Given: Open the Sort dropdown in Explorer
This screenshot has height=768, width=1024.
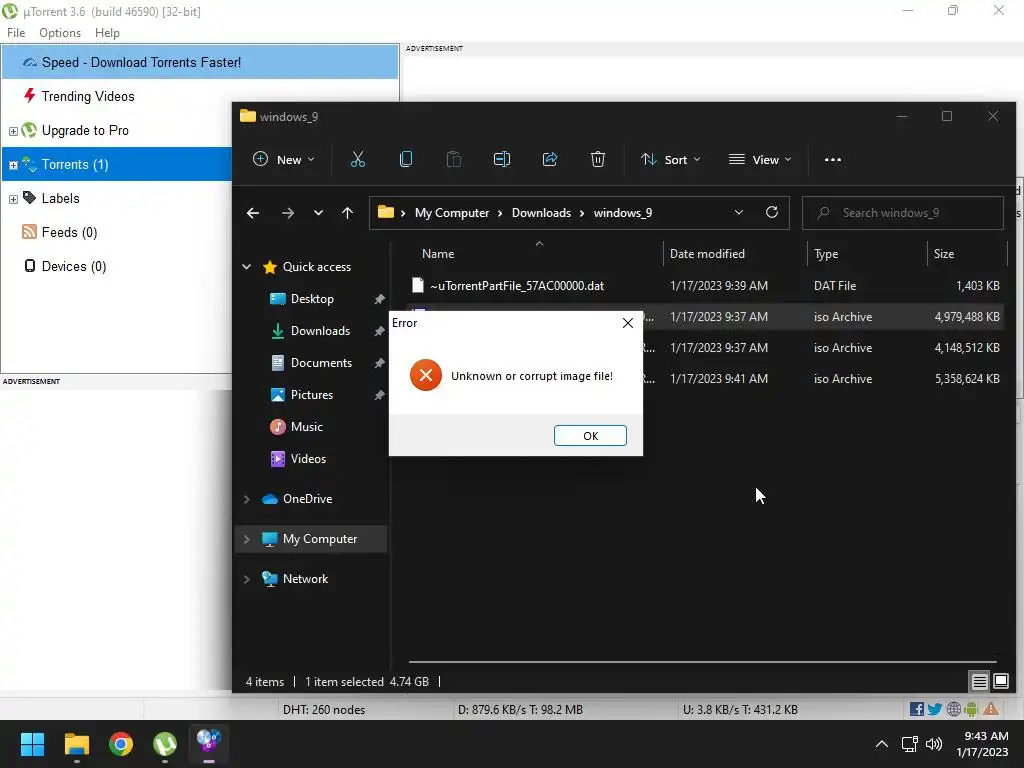Looking at the screenshot, I should [x=671, y=159].
